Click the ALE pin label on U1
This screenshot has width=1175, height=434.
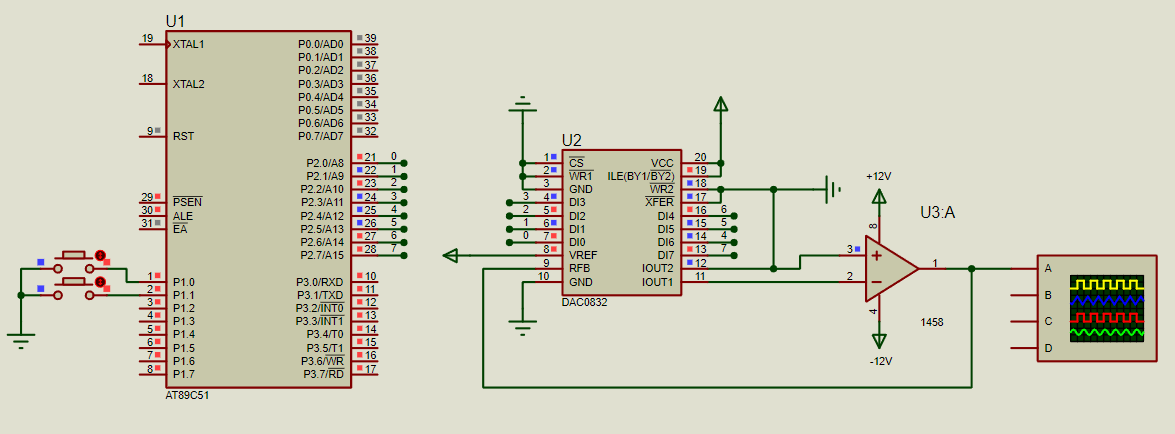[x=182, y=216]
